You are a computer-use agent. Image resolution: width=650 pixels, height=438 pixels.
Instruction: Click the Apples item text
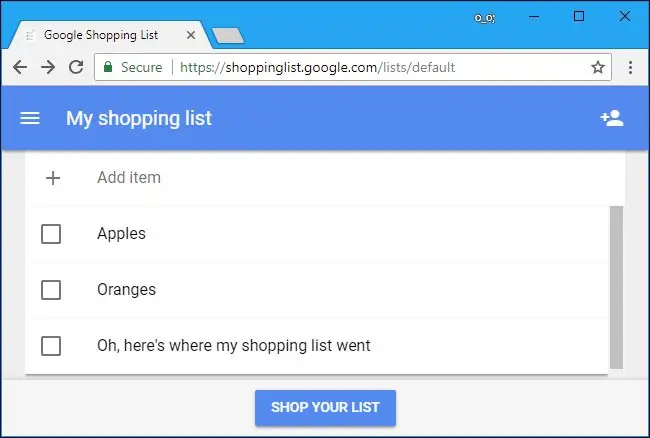tap(121, 234)
